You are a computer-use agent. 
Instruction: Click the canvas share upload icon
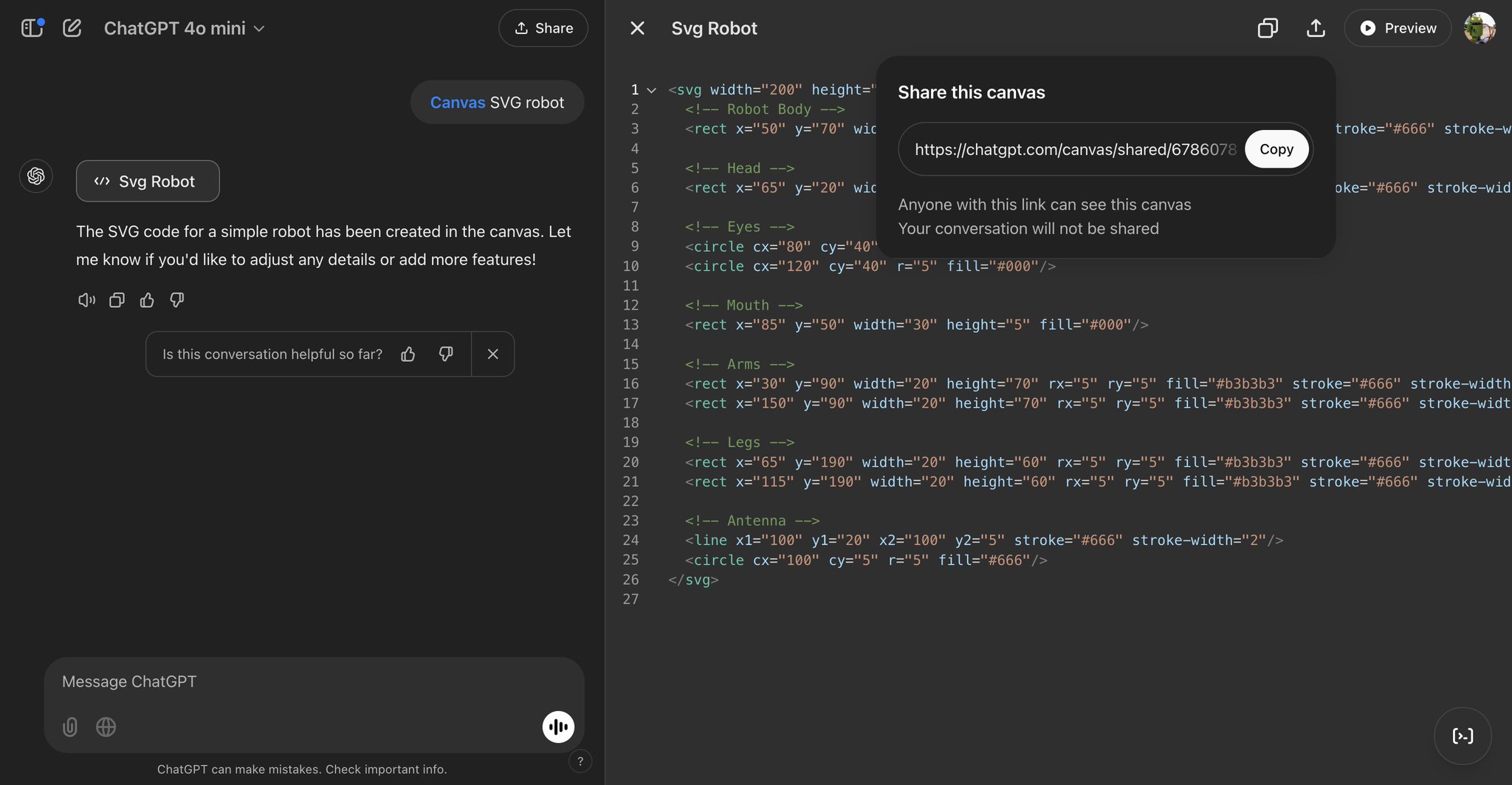(x=1316, y=28)
